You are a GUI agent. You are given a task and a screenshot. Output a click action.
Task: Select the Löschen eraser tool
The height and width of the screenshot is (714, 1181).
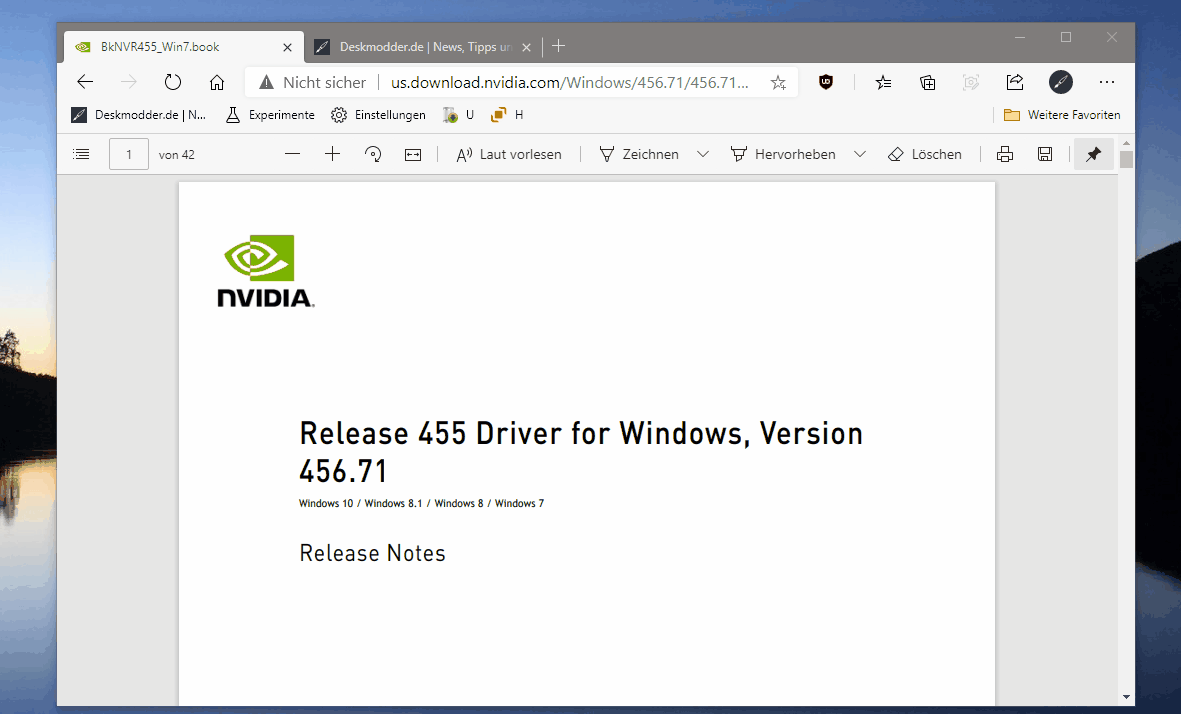925,154
